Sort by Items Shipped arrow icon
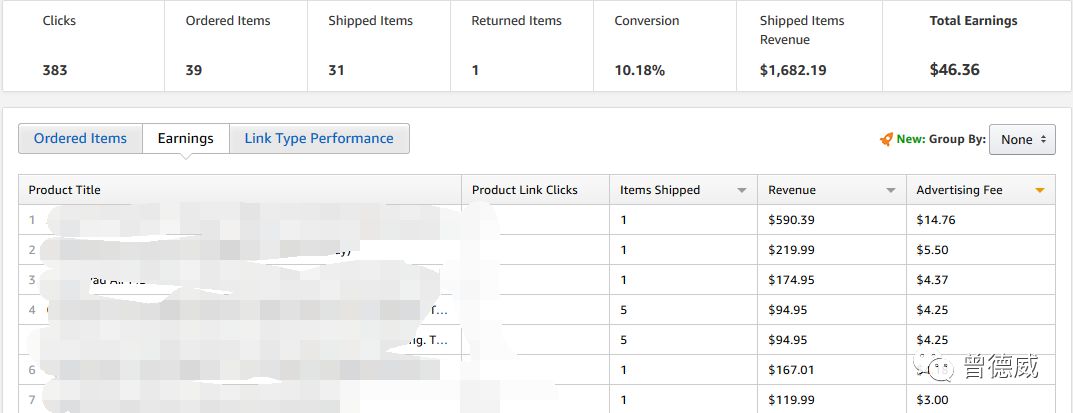 pyautogui.click(x=742, y=191)
